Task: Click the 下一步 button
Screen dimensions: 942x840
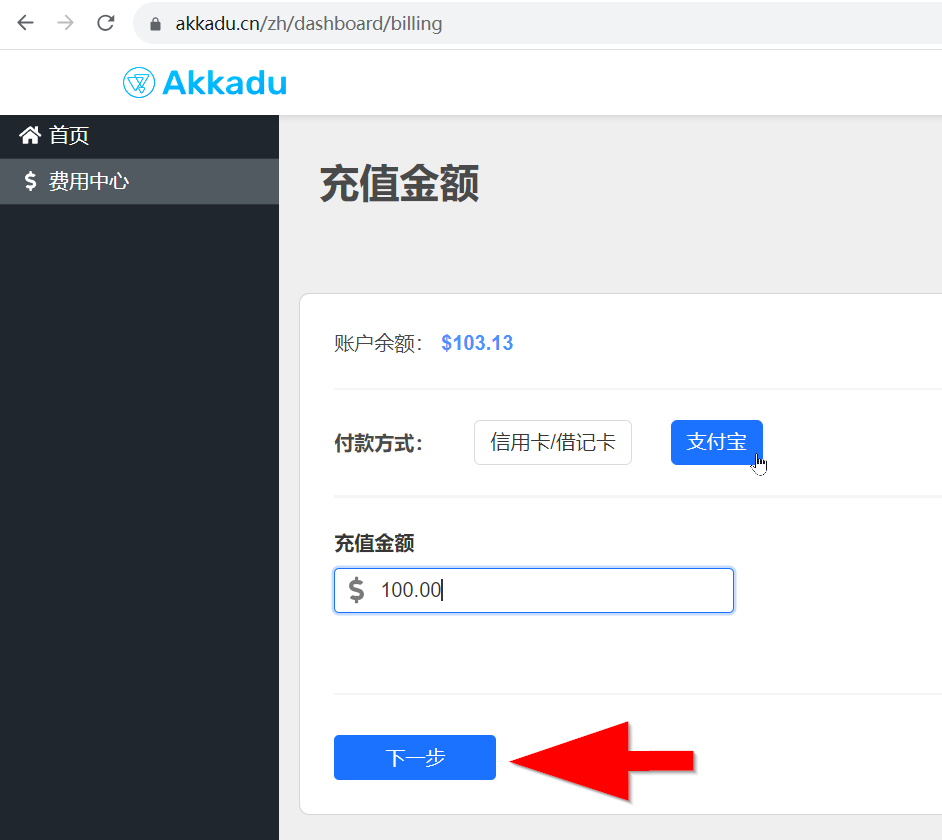Action: coord(415,757)
